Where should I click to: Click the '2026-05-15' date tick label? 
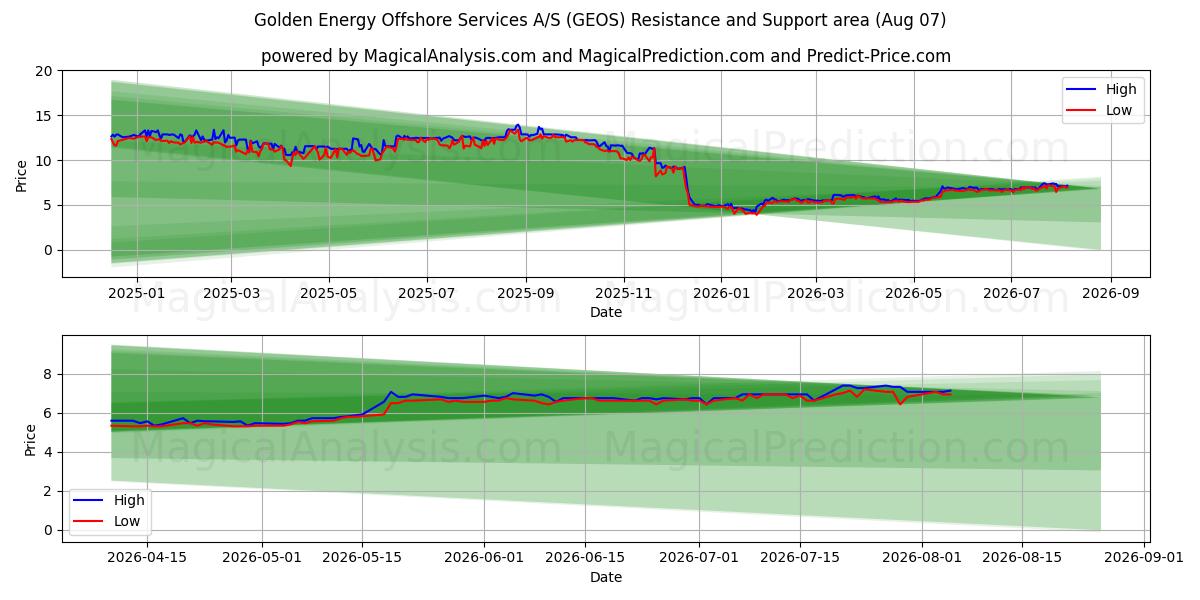362,558
